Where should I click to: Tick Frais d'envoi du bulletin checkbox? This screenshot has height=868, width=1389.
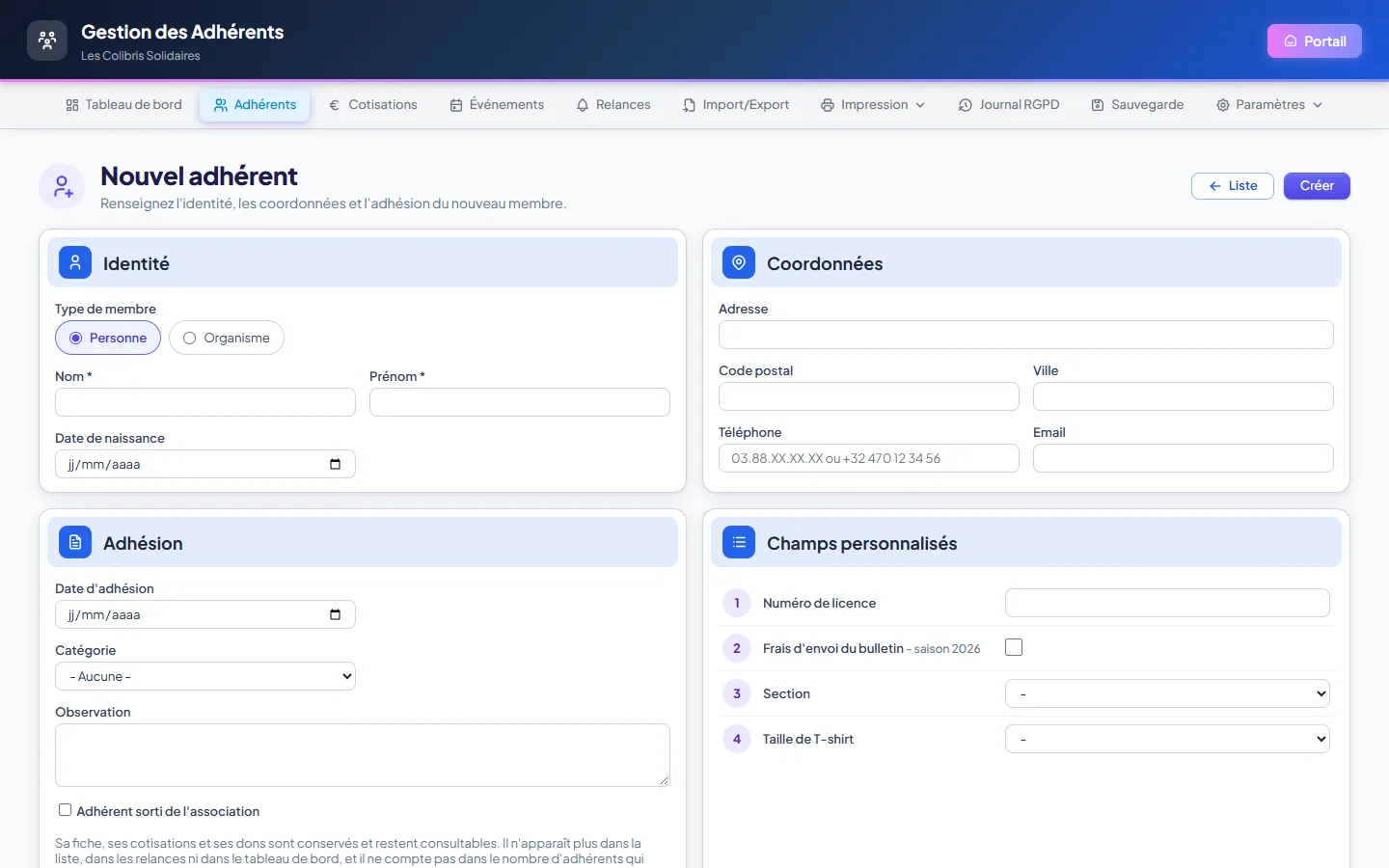click(x=1014, y=647)
